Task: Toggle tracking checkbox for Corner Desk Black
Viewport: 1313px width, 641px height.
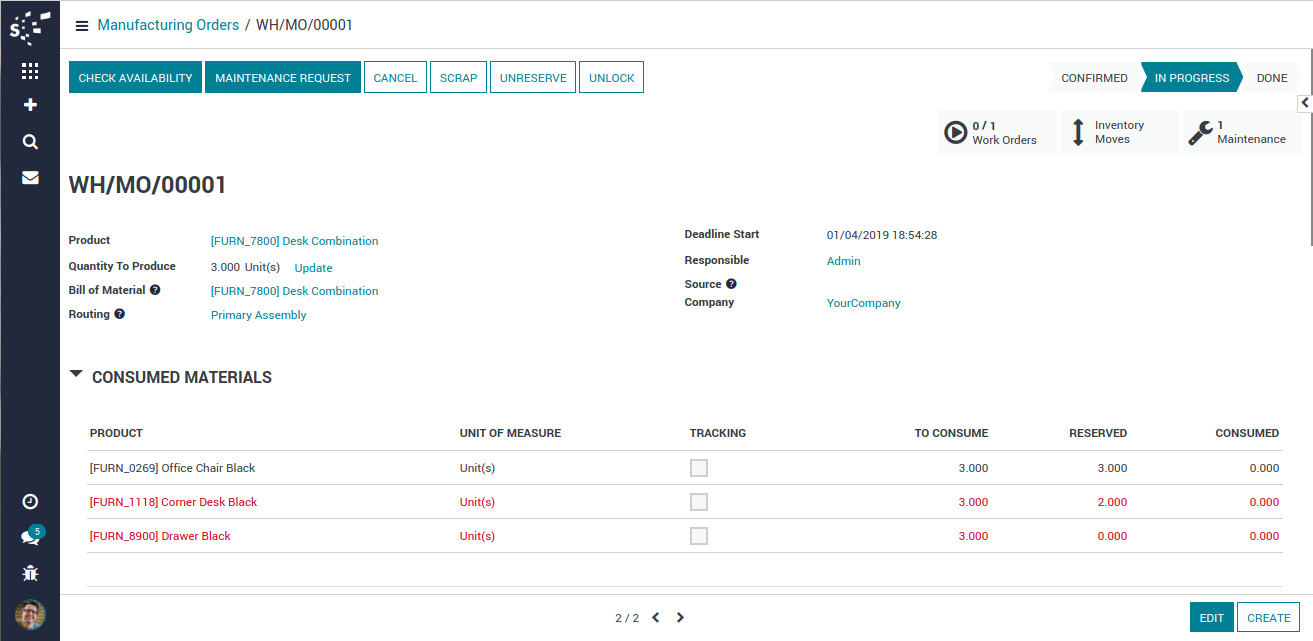Action: tap(699, 502)
